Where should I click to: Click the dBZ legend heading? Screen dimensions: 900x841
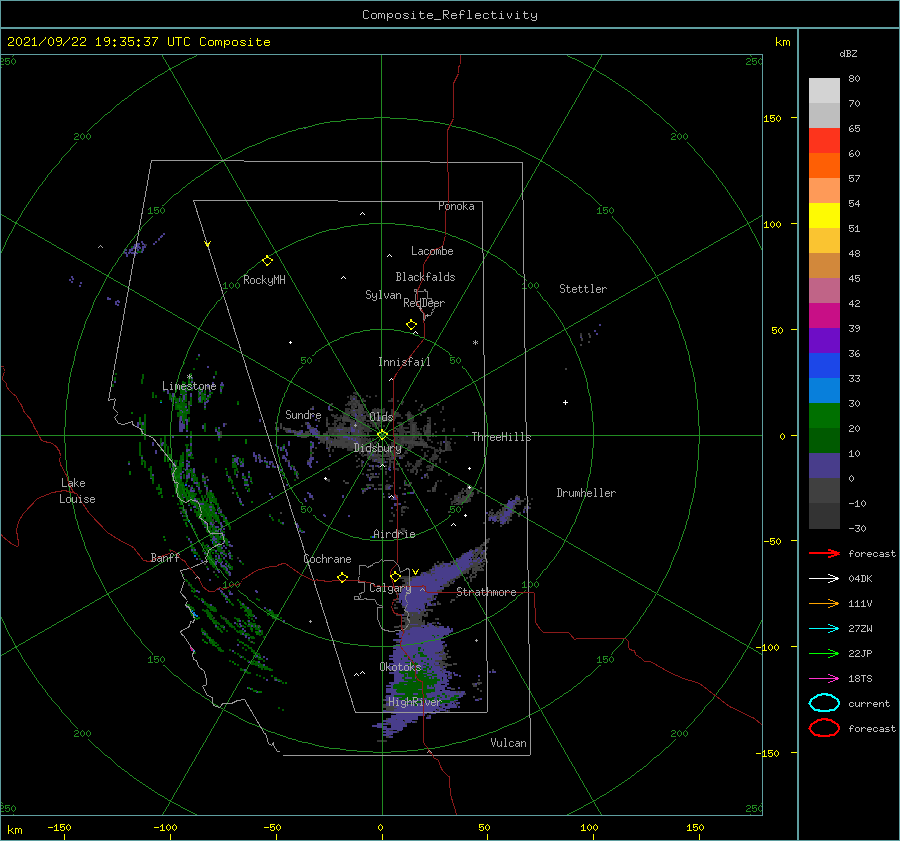coord(848,53)
